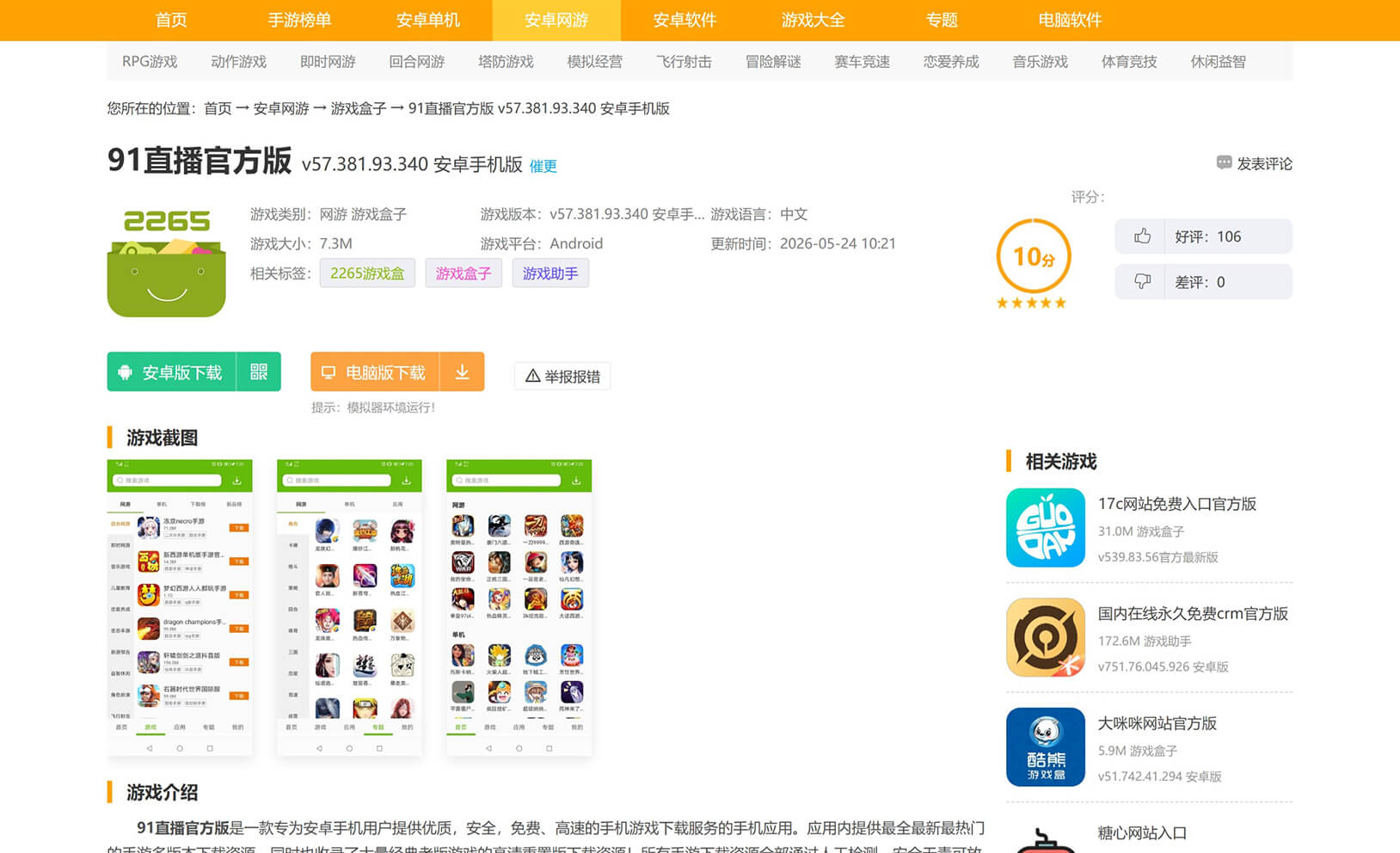Click the warning triangle report icon
Viewport: 1400px width, 853px height.
(x=532, y=376)
